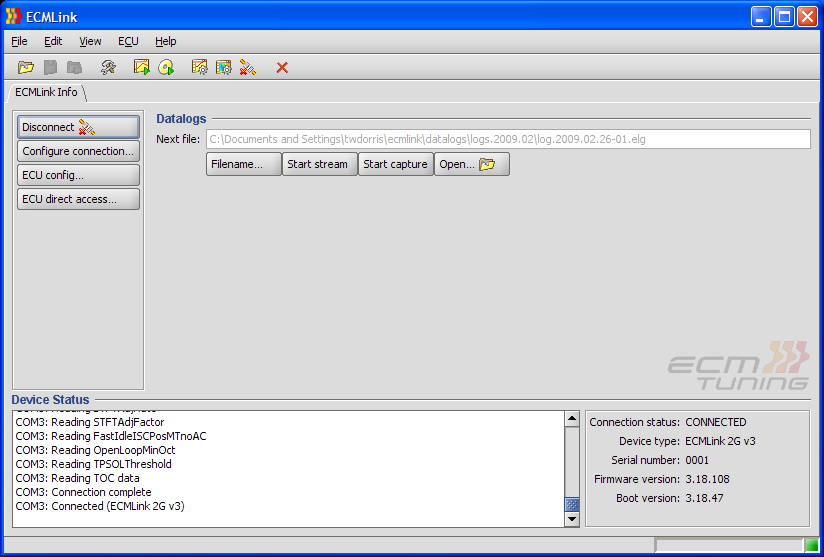Select the ECMLink Info tab
824x557 pixels.
point(46,92)
